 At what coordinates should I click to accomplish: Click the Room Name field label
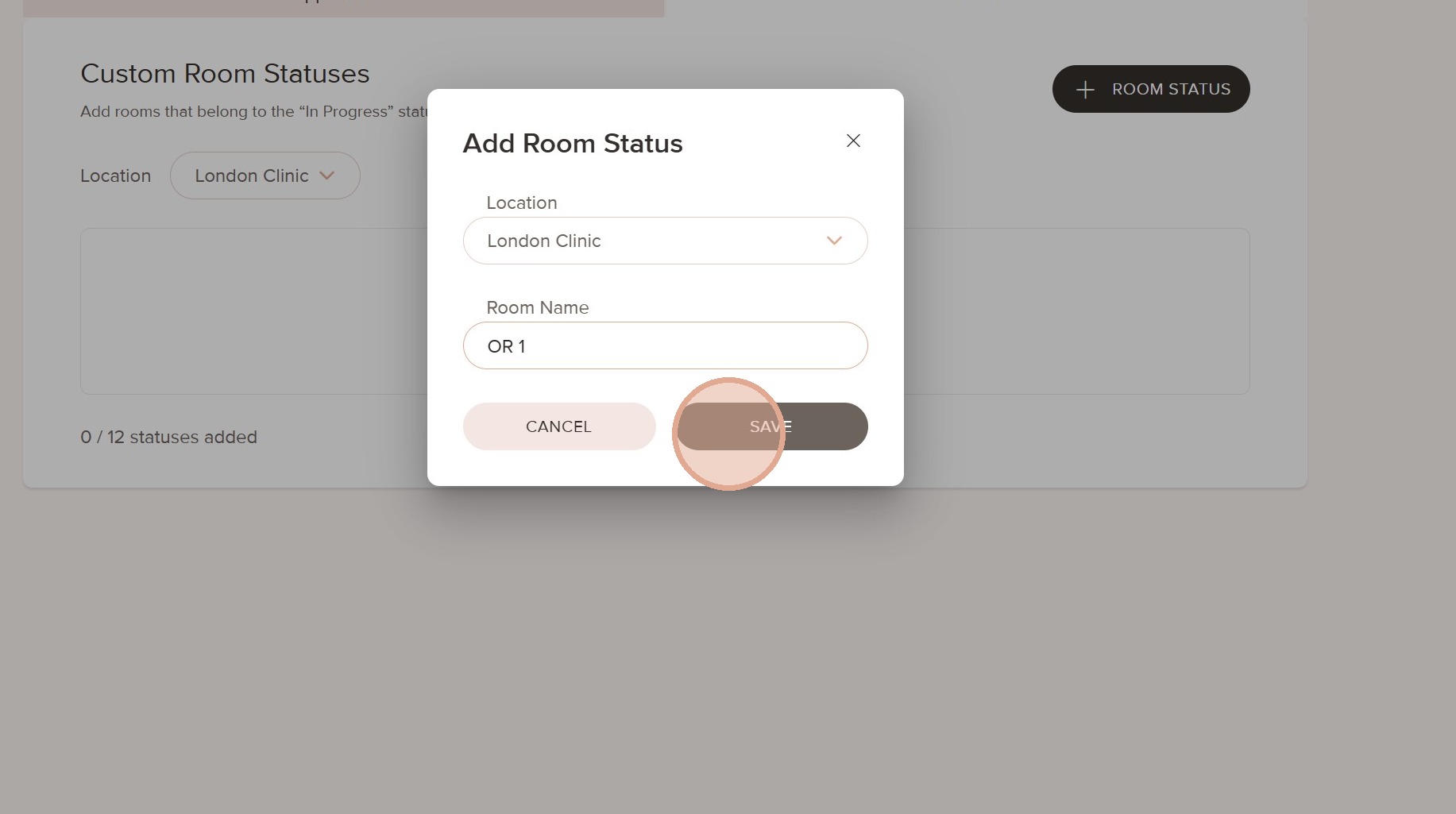pyautogui.click(x=537, y=308)
